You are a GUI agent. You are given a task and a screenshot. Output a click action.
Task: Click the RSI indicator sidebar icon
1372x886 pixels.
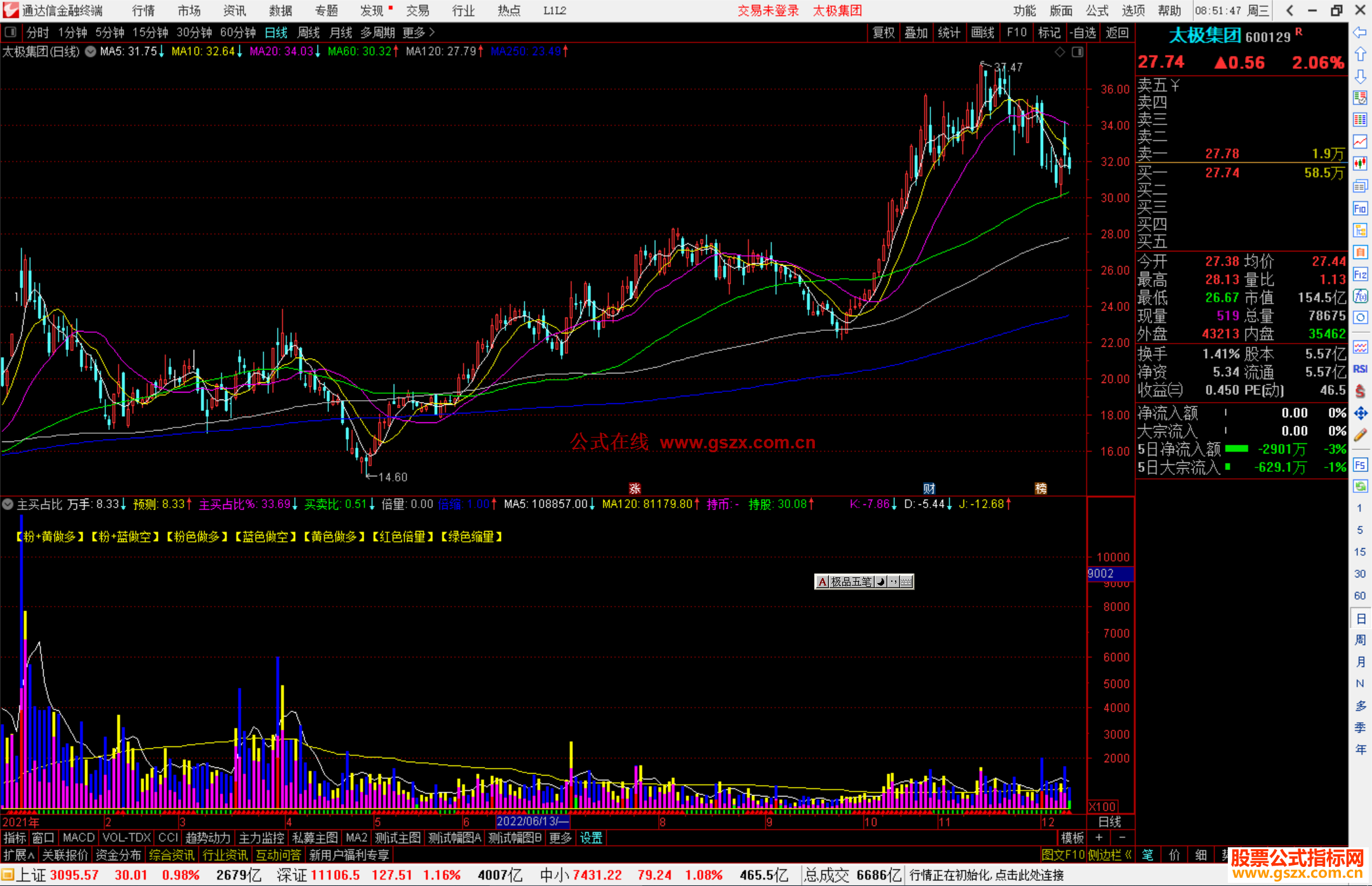click(x=1360, y=369)
